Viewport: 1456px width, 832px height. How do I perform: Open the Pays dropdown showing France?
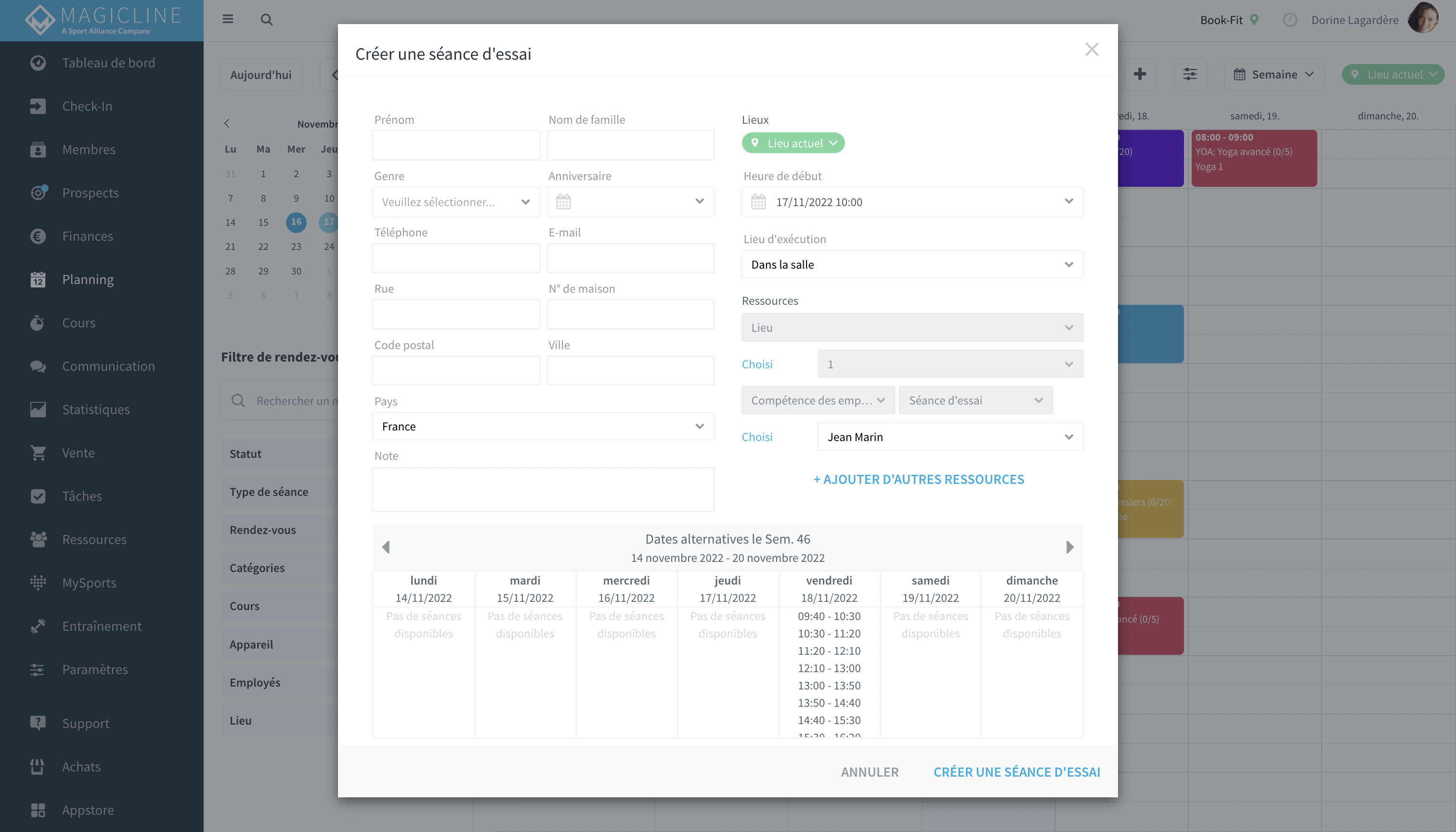click(x=543, y=426)
